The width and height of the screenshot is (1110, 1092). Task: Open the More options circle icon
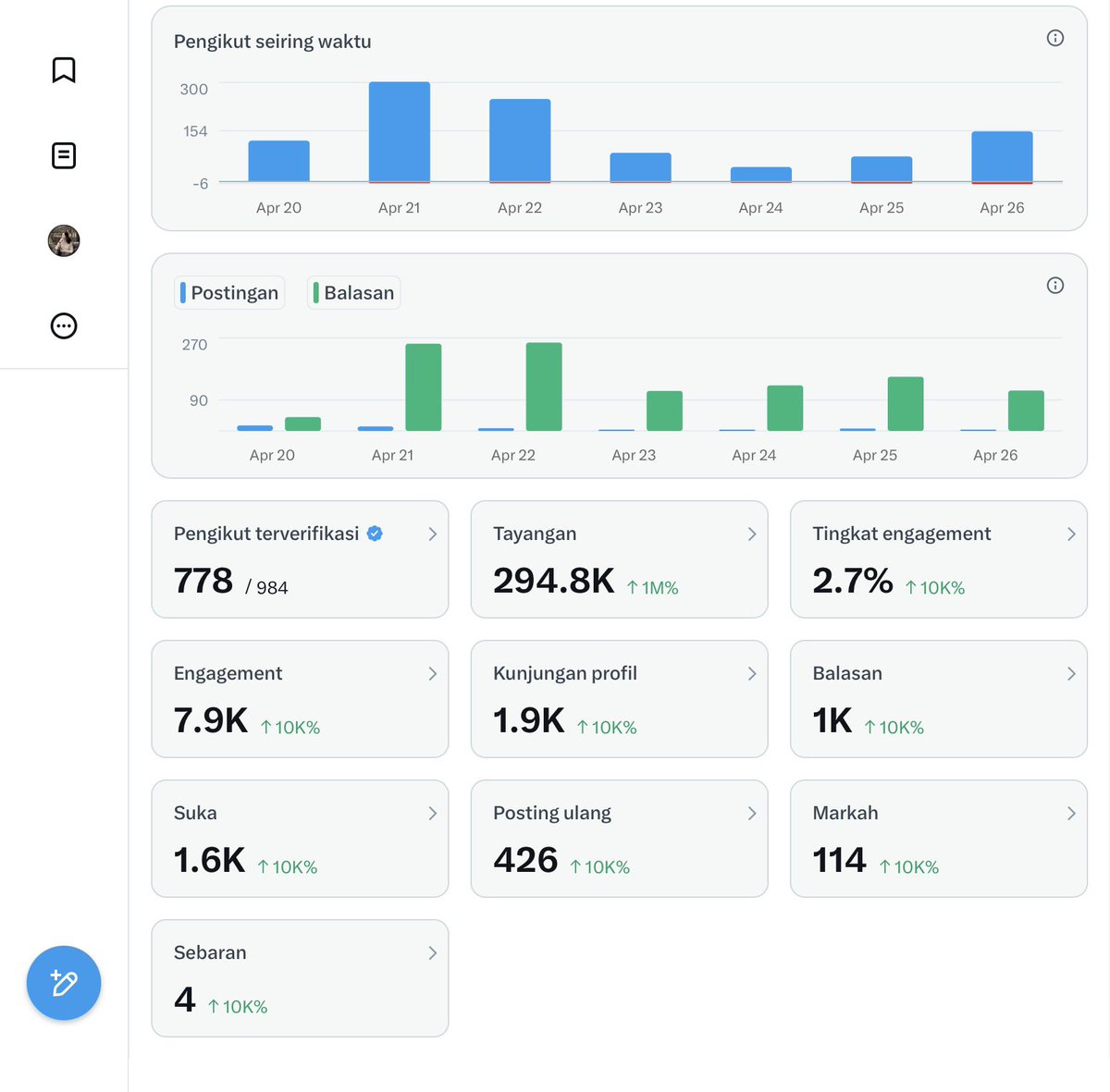pos(64,325)
